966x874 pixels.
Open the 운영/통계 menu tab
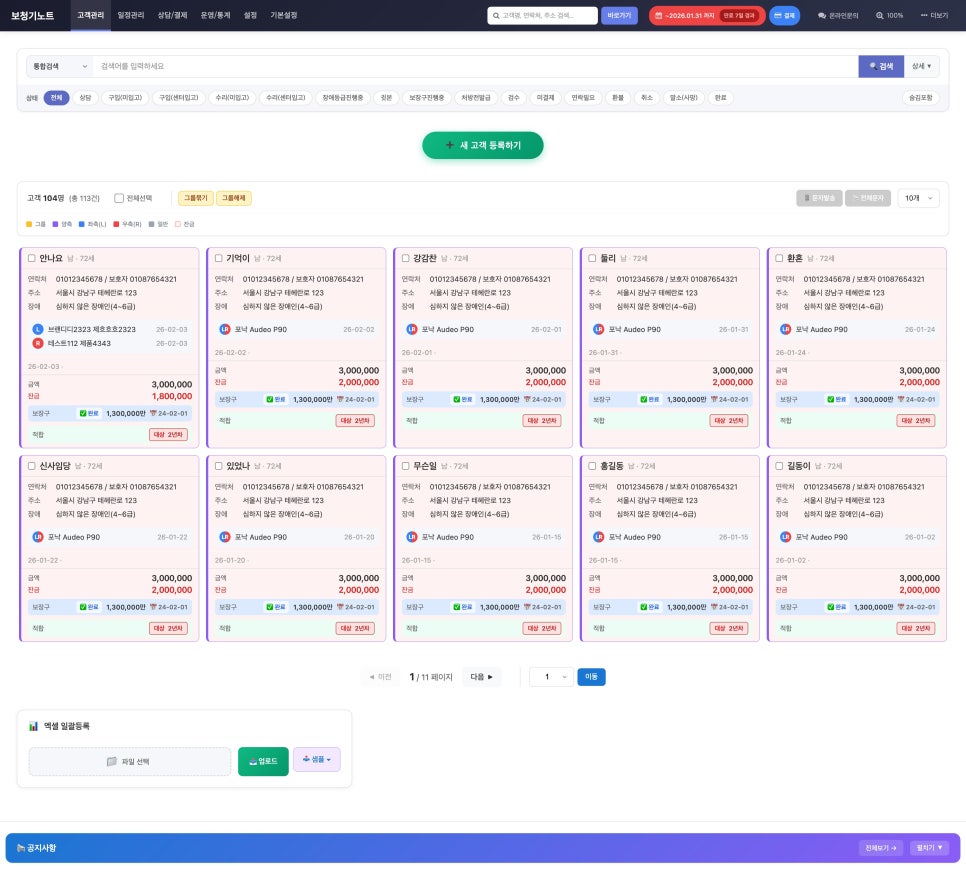pos(215,16)
